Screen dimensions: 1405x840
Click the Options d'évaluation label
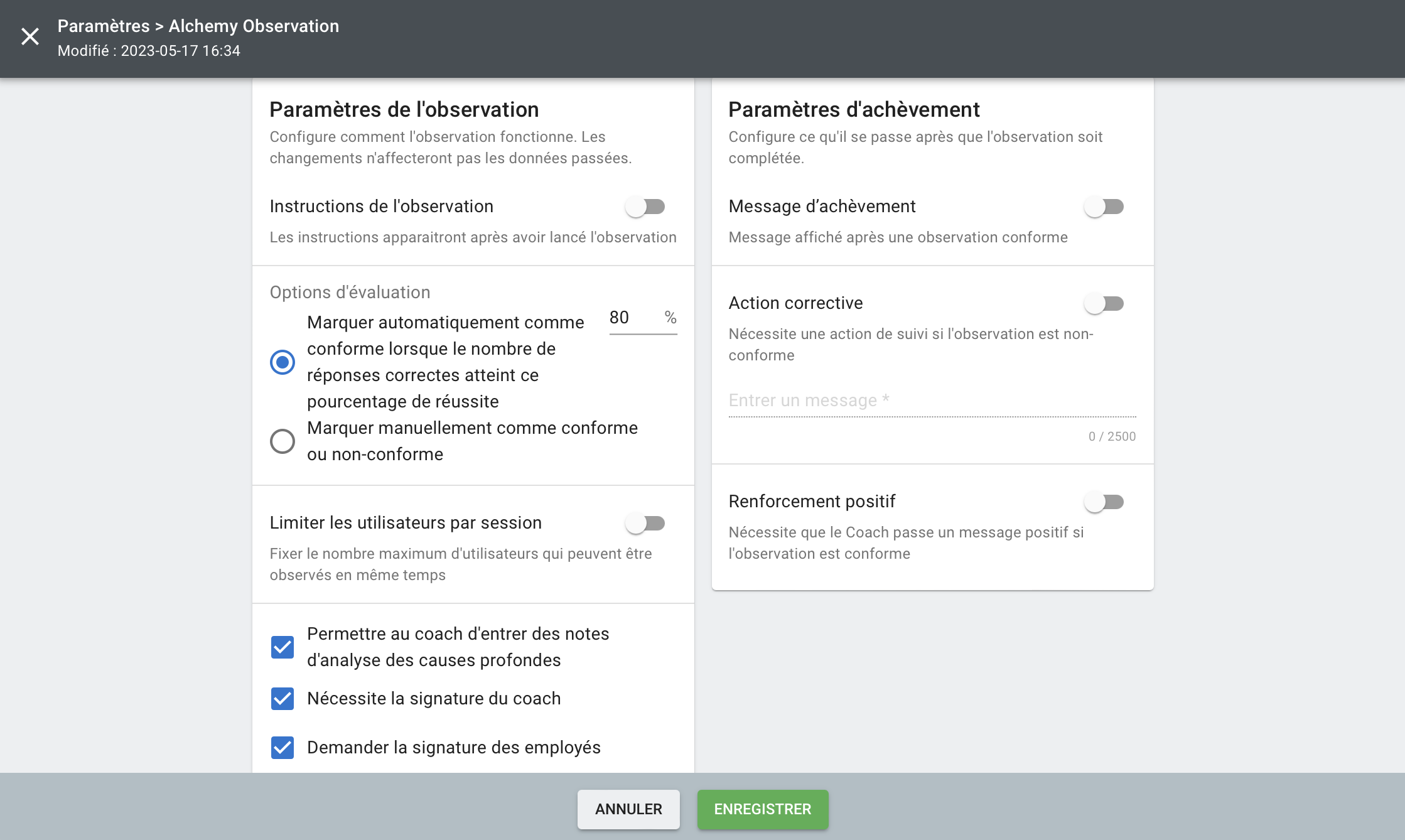(350, 293)
